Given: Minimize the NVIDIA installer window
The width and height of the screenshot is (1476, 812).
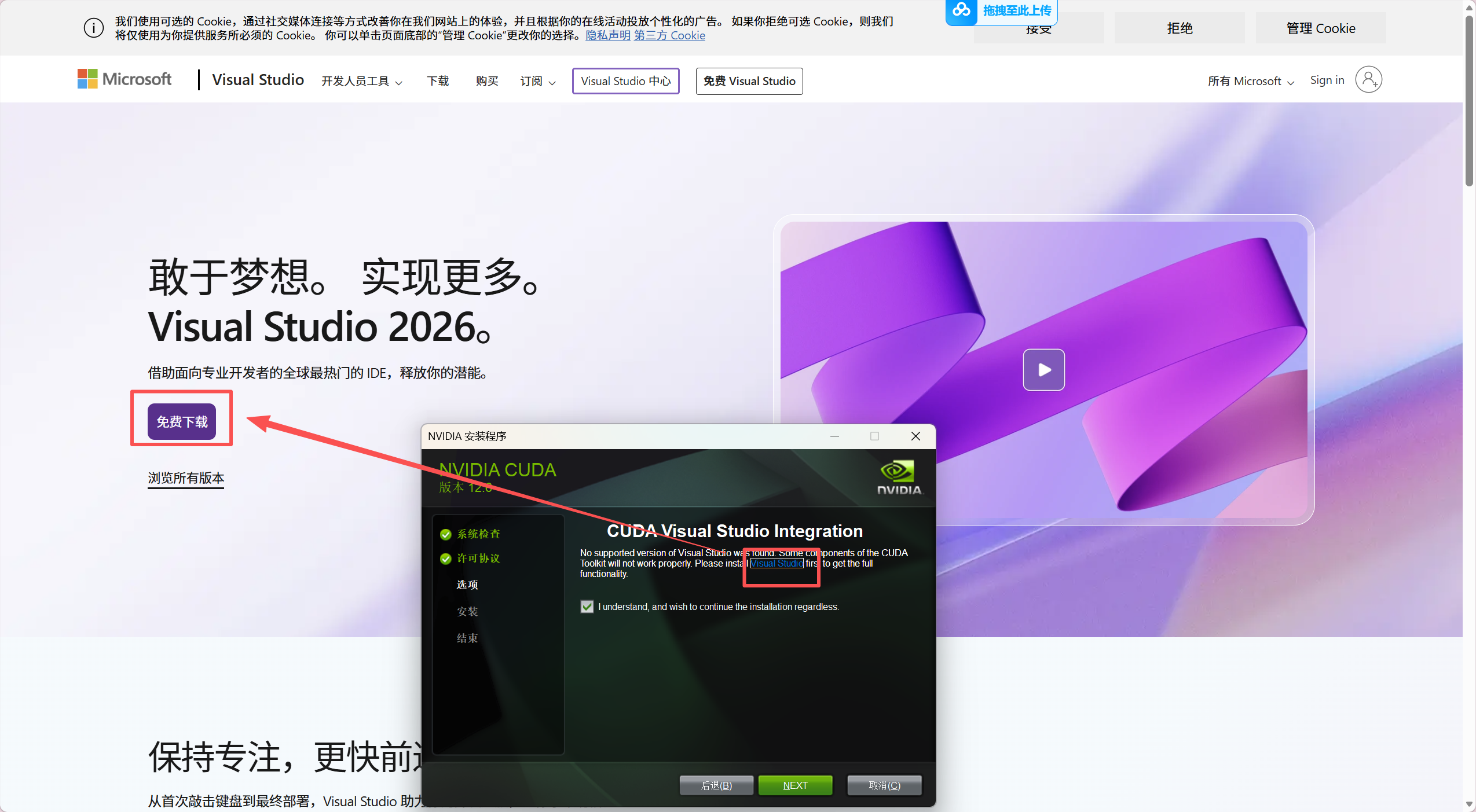Looking at the screenshot, I should (x=834, y=436).
